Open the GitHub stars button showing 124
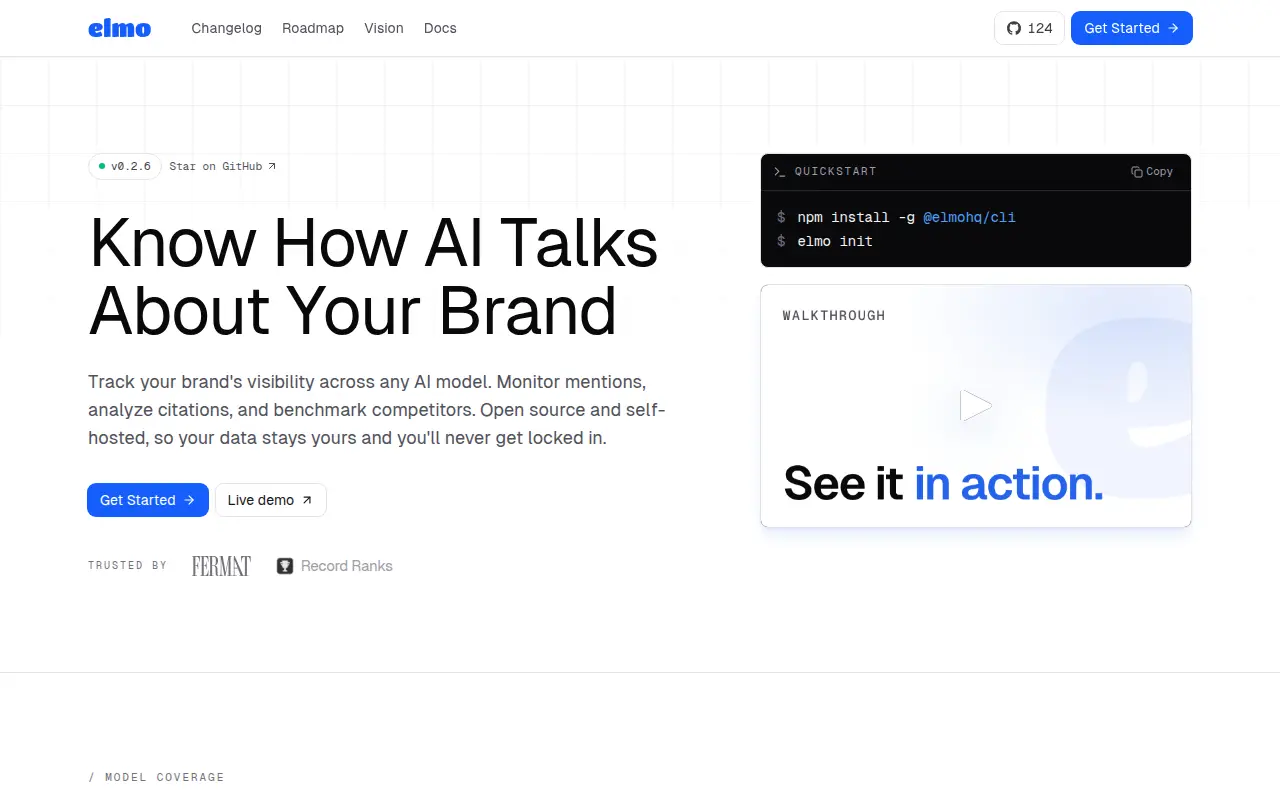Viewport: 1280px width, 800px height. click(x=1029, y=28)
